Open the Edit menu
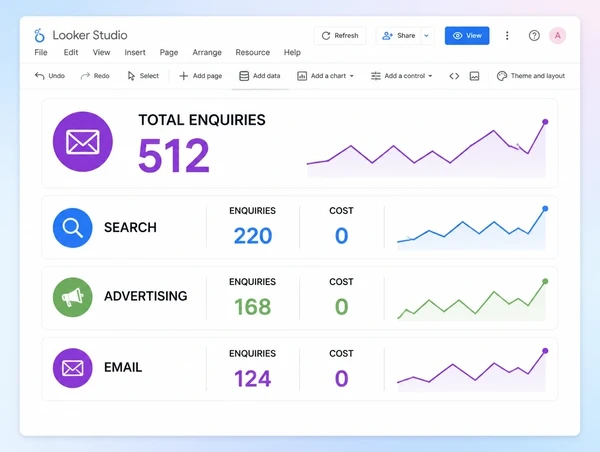This screenshot has width=600, height=452. pyautogui.click(x=71, y=52)
